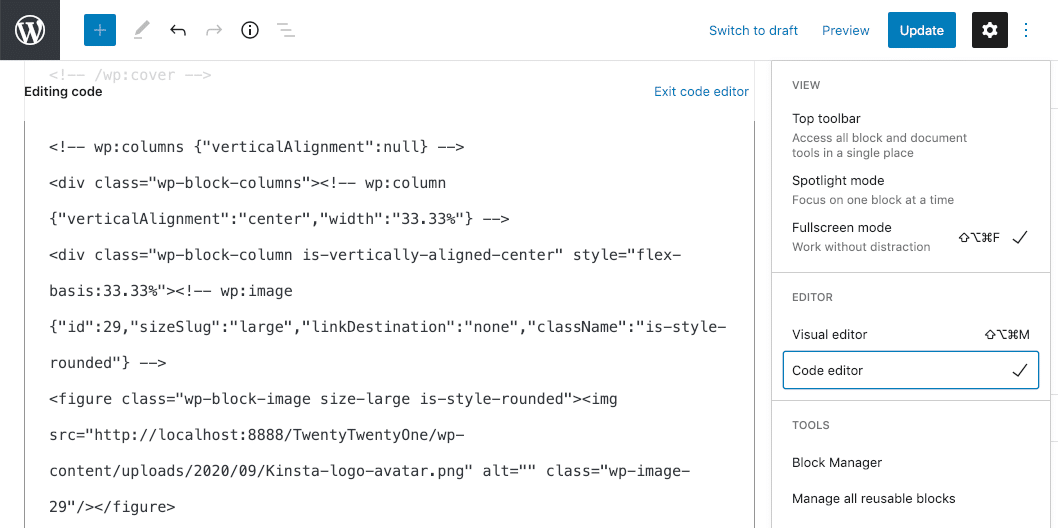Click the Update button

921,30
